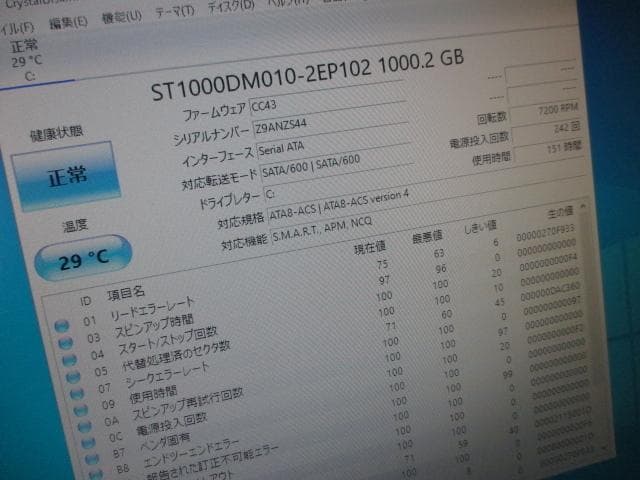Select the ベンダ固有 row name

(x=165, y=442)
